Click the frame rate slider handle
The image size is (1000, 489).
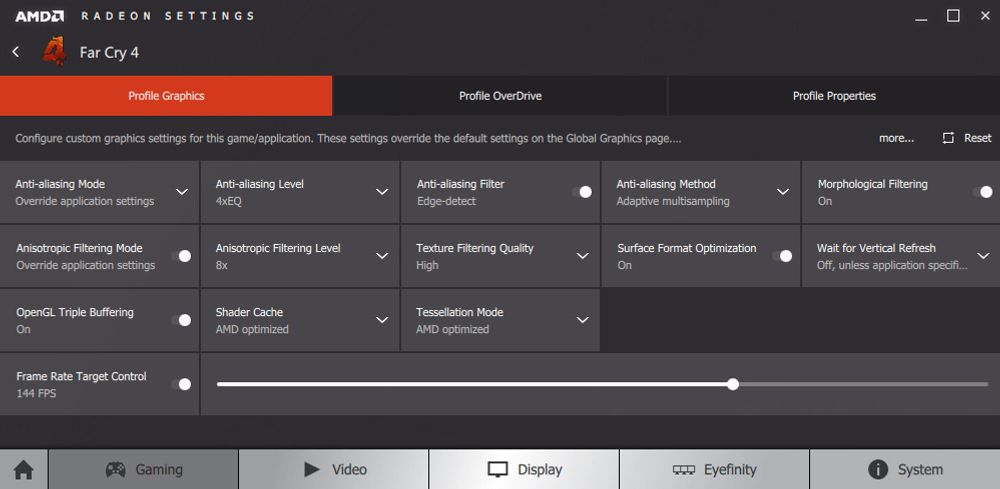tap(733, 384)
